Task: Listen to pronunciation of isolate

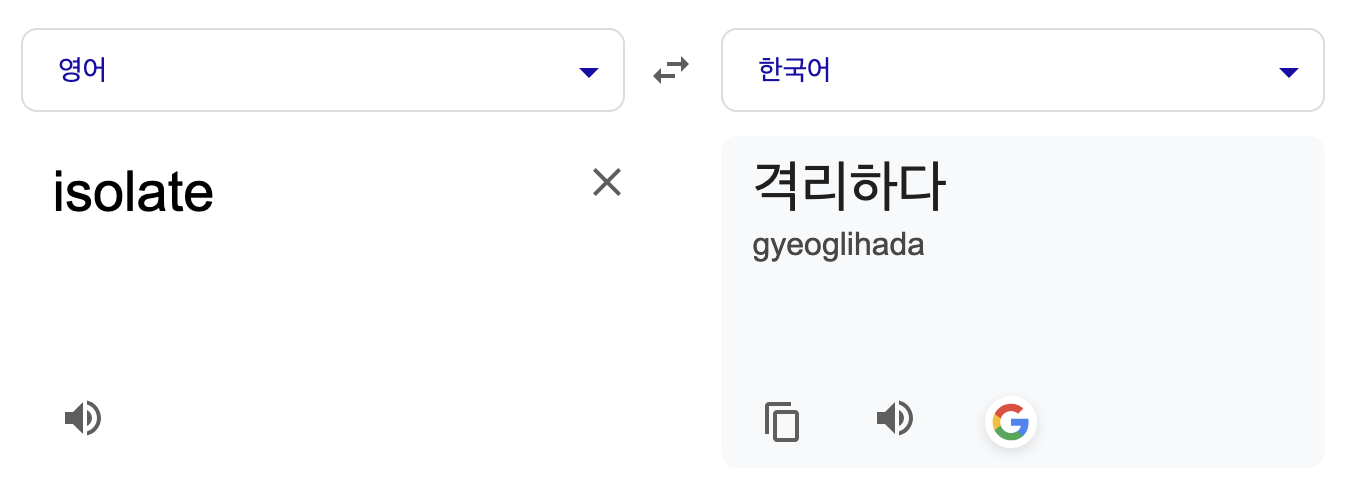Action: [x=83, y=418]
